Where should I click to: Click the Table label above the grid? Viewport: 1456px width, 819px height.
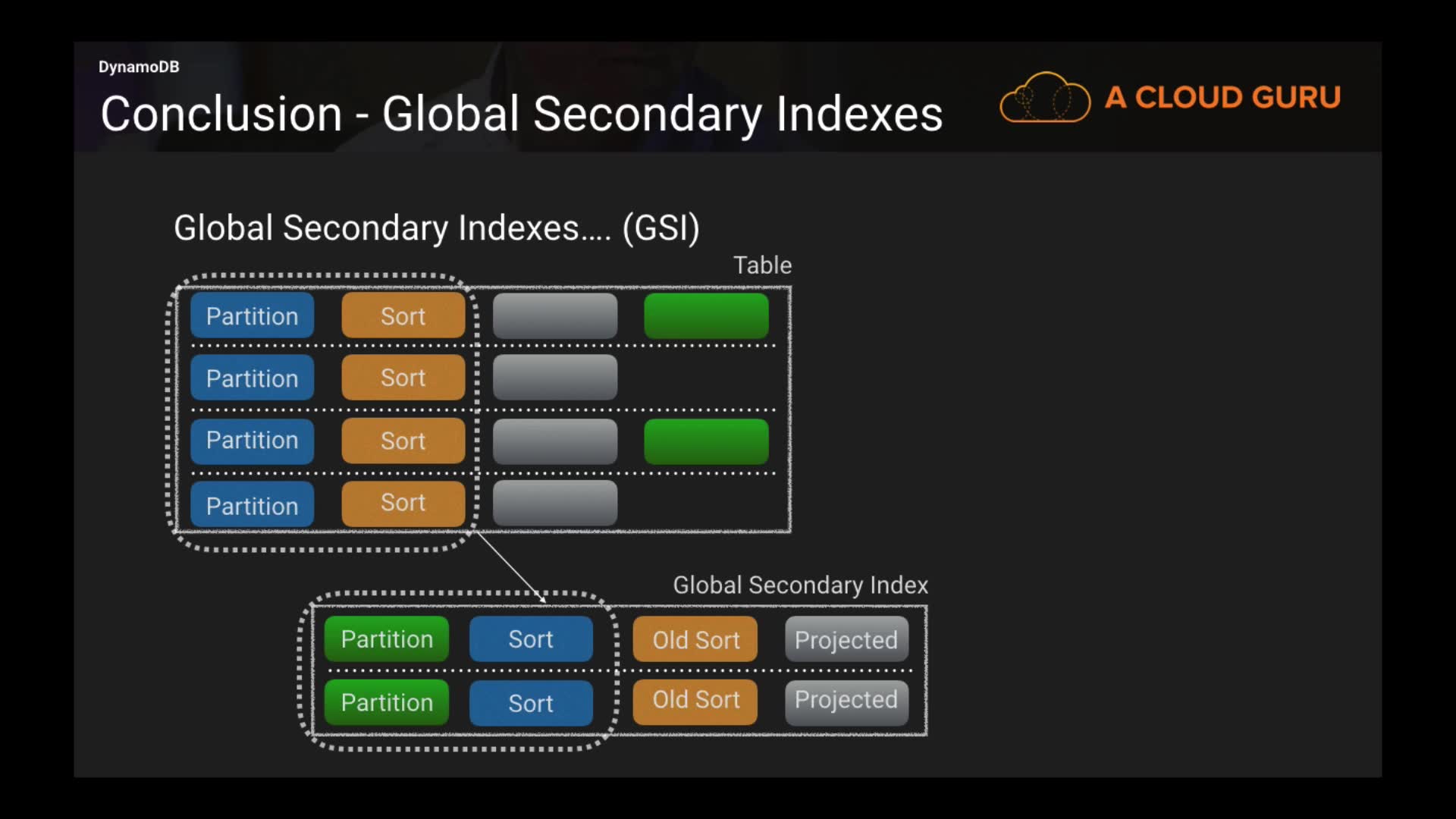pyautogui.click(x=762, y=265)
